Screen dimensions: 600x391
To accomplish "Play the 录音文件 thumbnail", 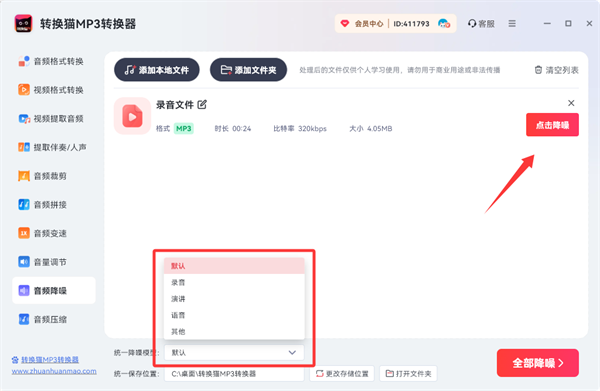I will pyautogui.click(x=132, y=116).
